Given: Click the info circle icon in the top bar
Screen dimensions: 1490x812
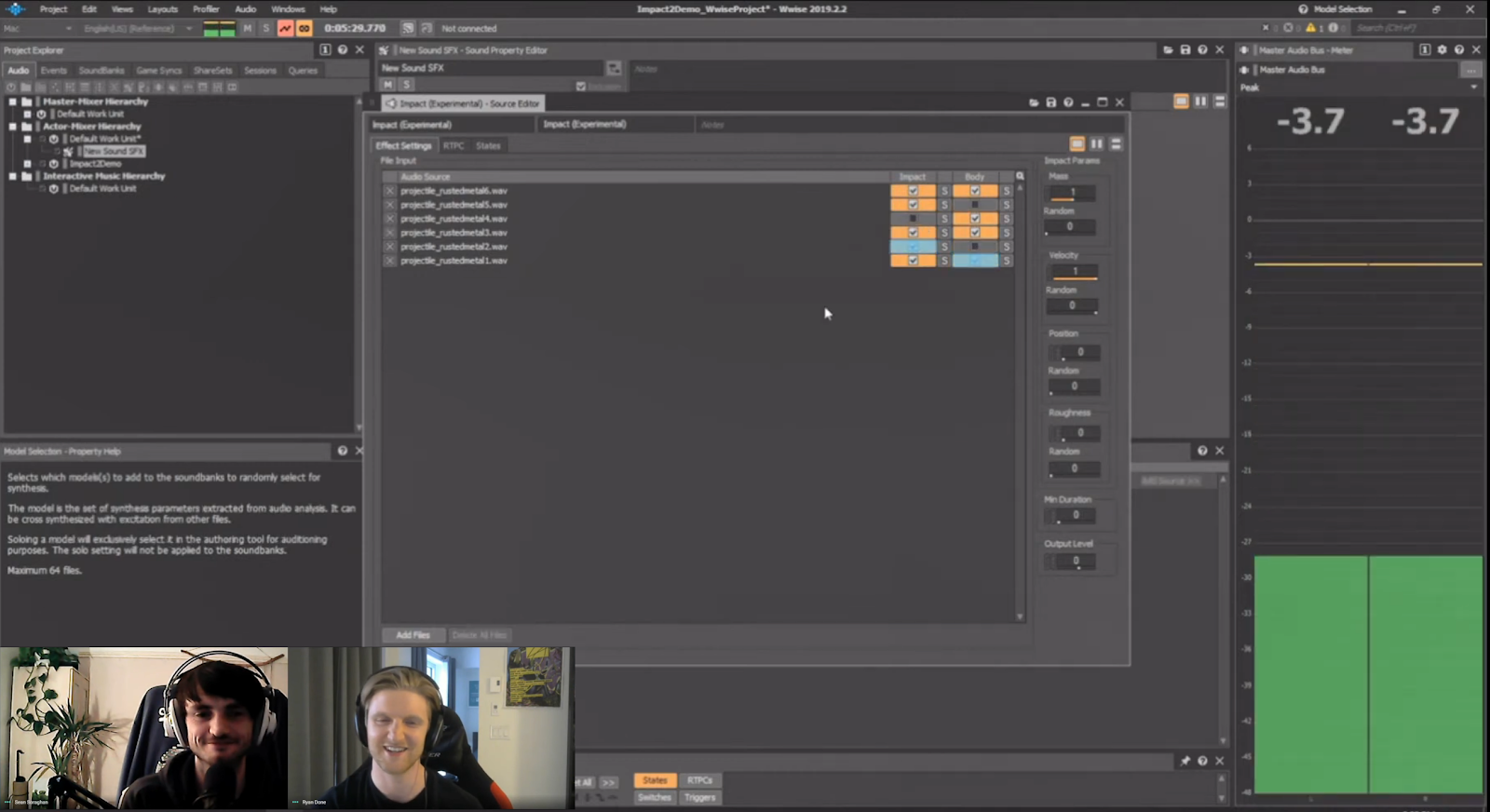Looking at the screenshot, I should point(1334,28).
